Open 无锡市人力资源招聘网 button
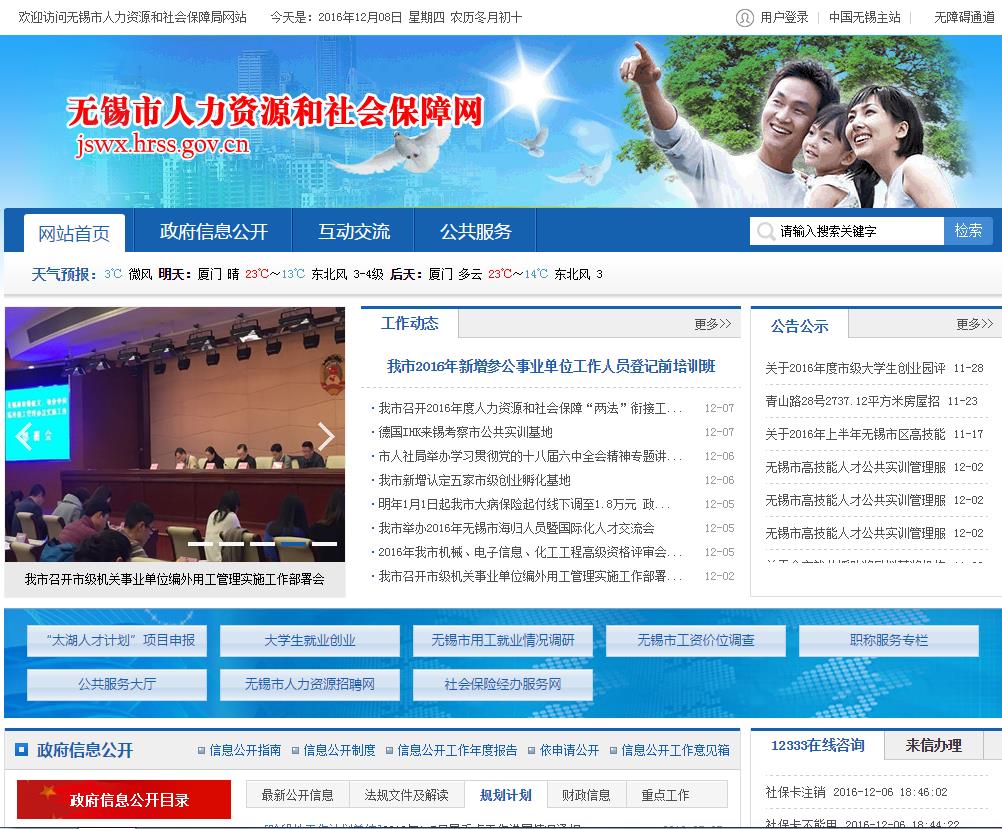The height and width of the screenshot is (829, 1002). [310, 685]
